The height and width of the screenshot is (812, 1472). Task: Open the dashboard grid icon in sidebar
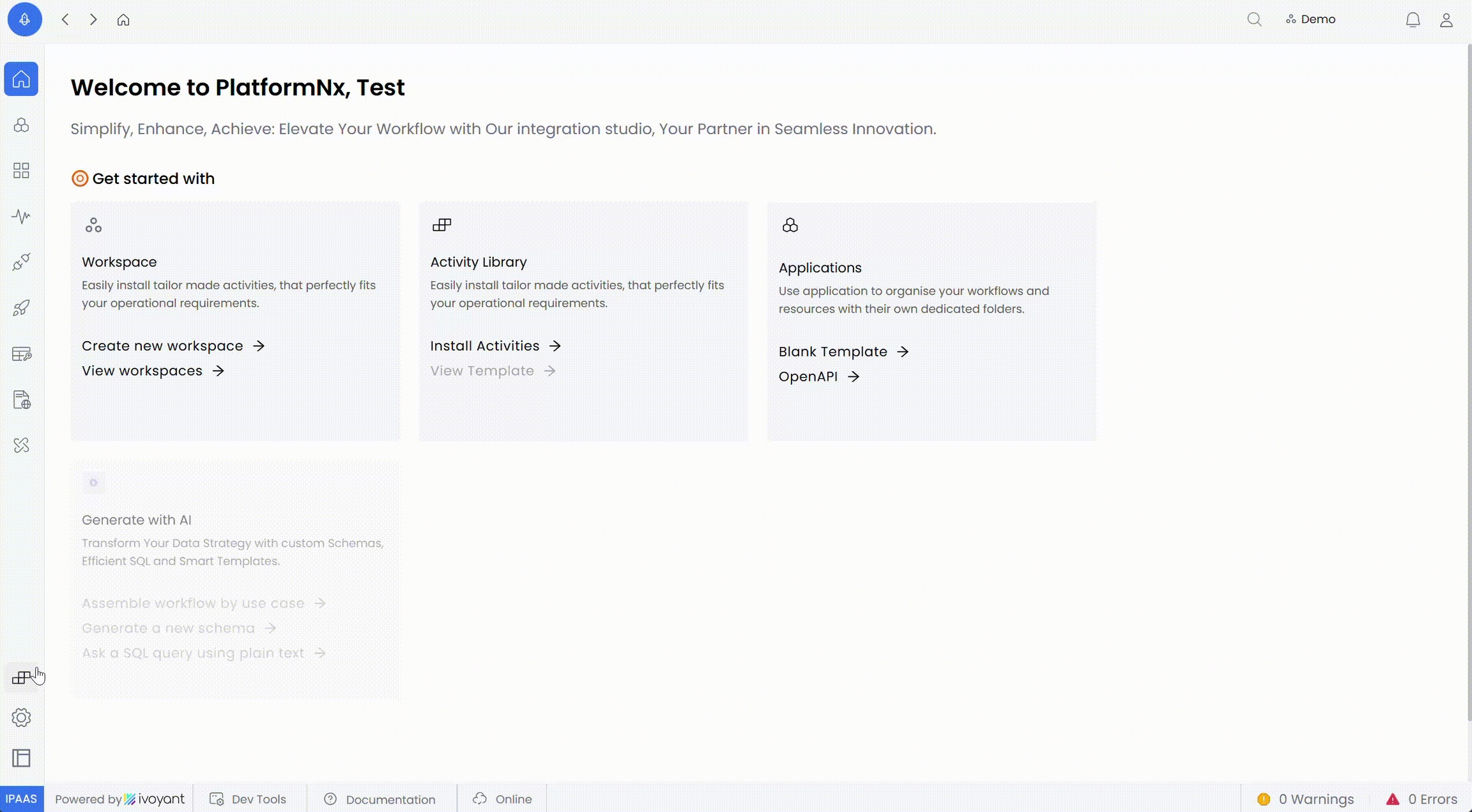click(21, 171)
